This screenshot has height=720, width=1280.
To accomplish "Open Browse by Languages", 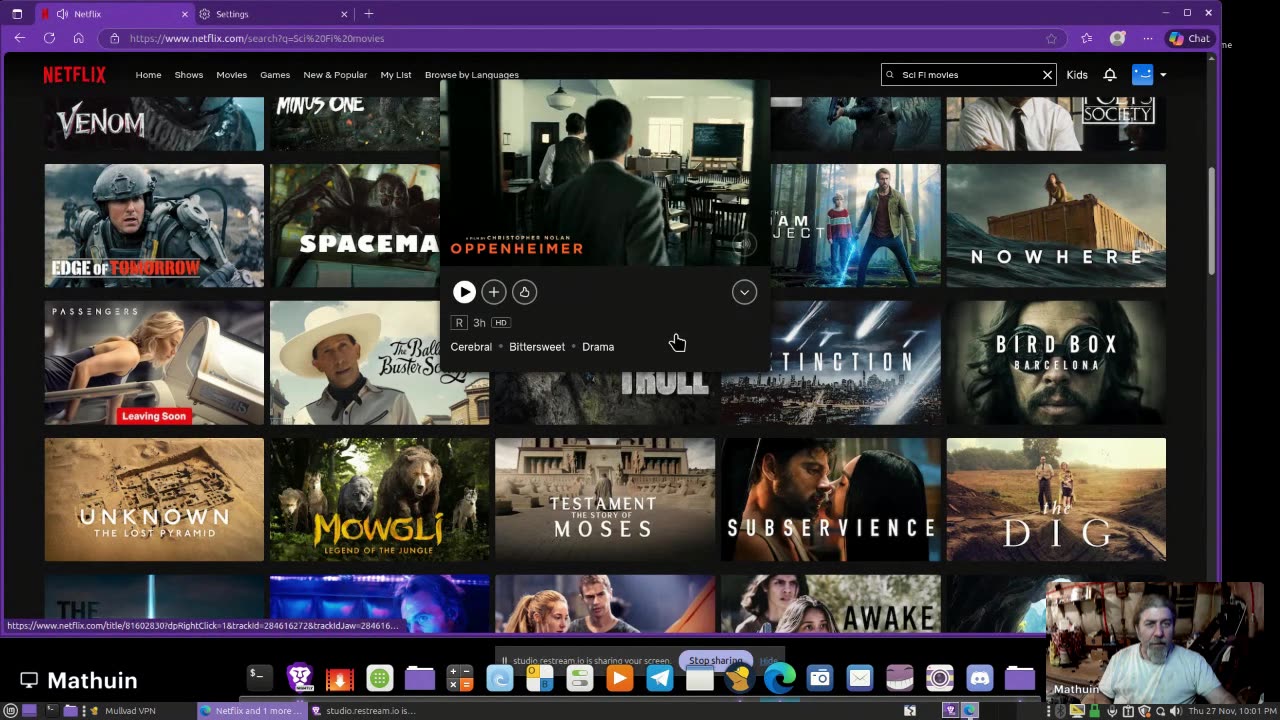I will [472, 75].
